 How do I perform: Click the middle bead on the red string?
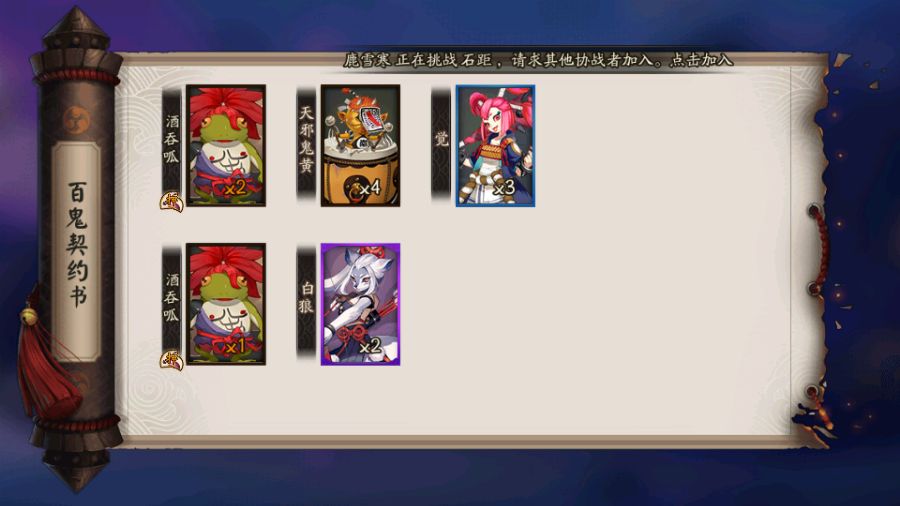point(813,287)
